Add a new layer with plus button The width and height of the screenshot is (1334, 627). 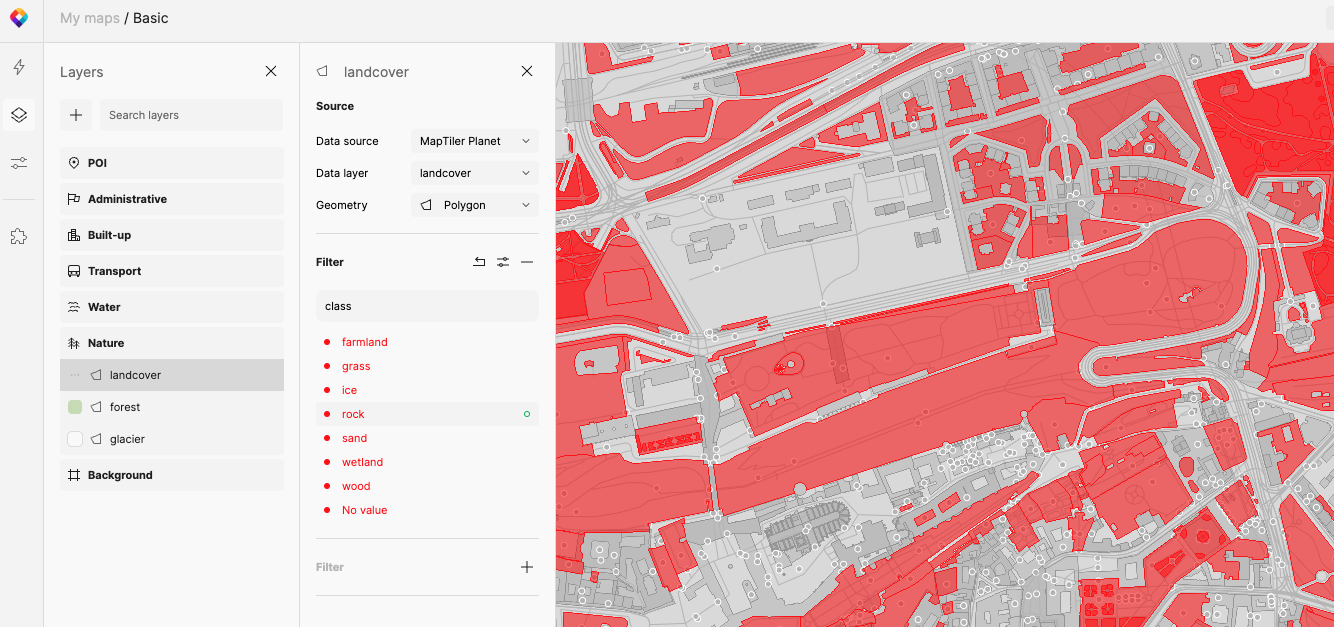[x=76, y=115]
